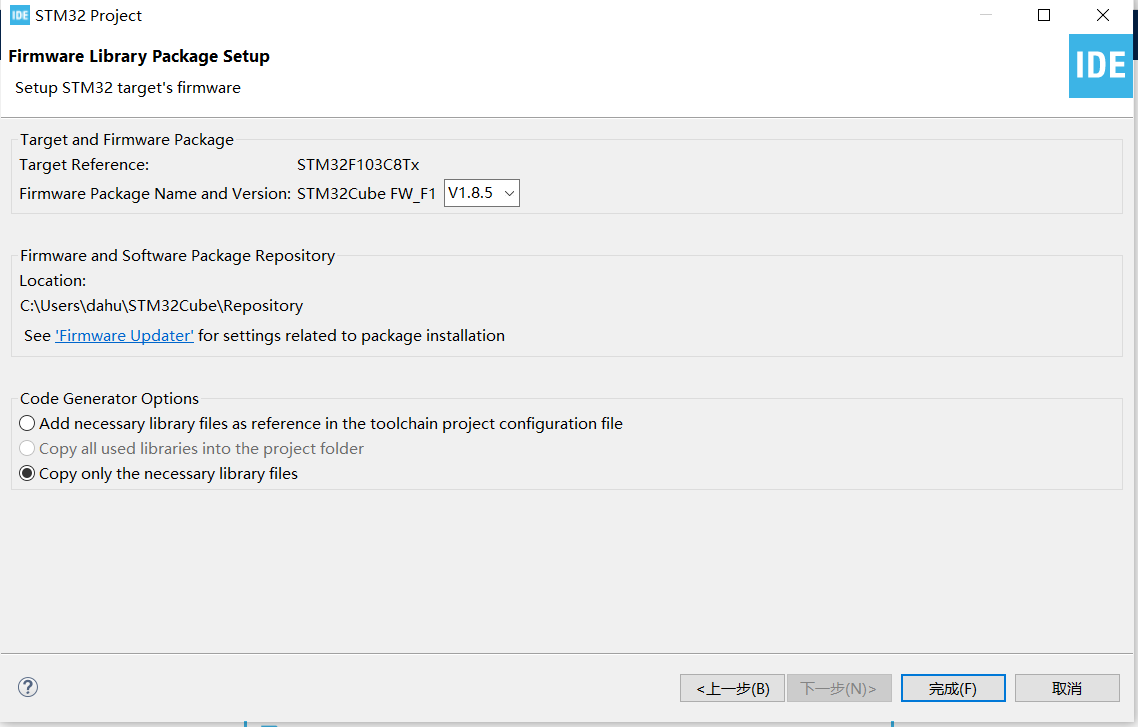Open the 'Firmware Updater' link
The width and height of the screenshot is (1138, 727).
point(125,336)
